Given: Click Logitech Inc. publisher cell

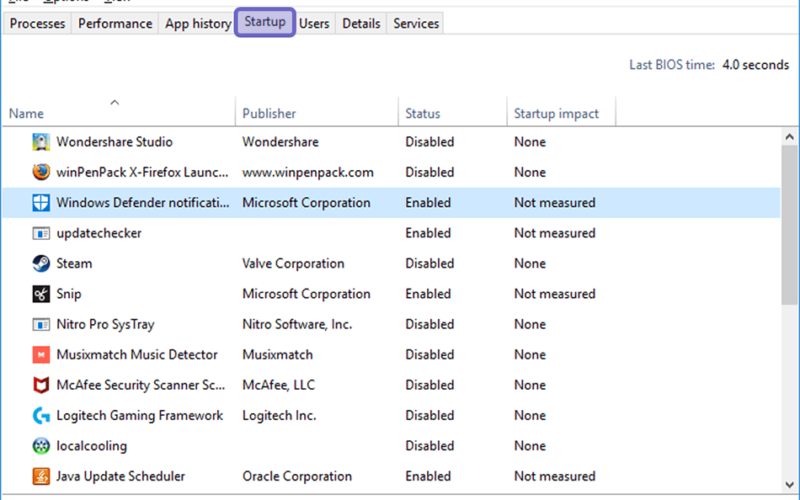Looking at the screenshot, I should click(x=279, y=415).
